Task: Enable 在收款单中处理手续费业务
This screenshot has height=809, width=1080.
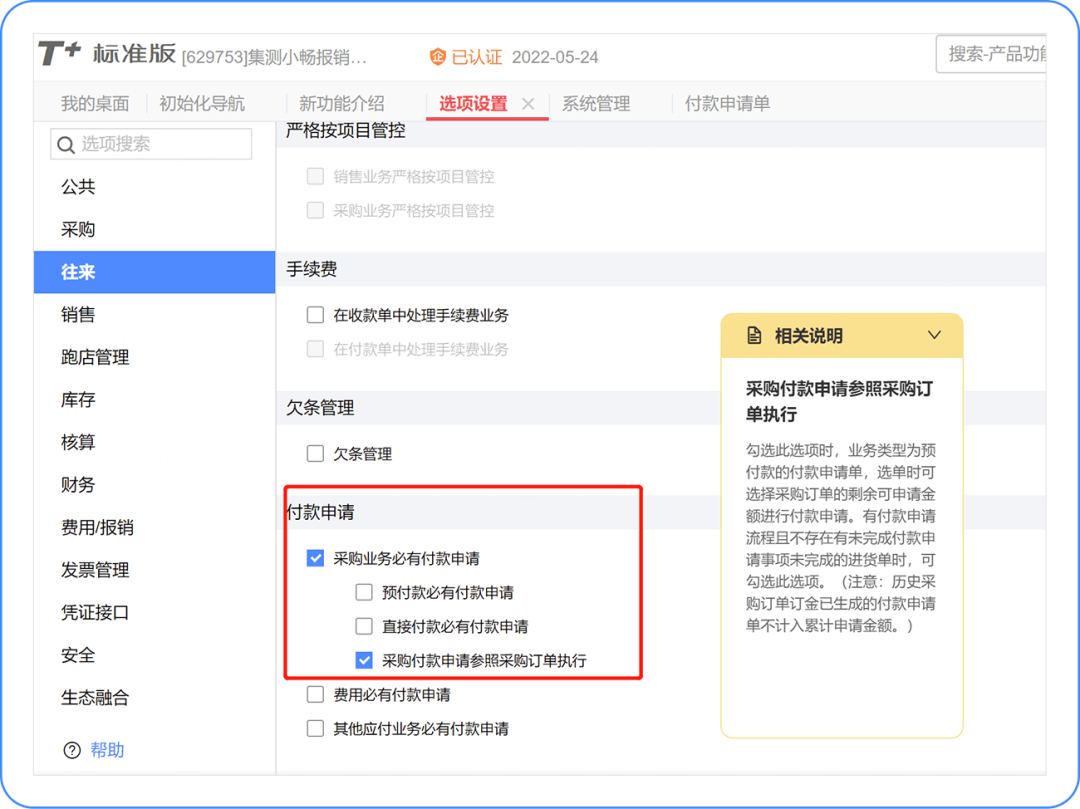Action: (x=315, y=314)
